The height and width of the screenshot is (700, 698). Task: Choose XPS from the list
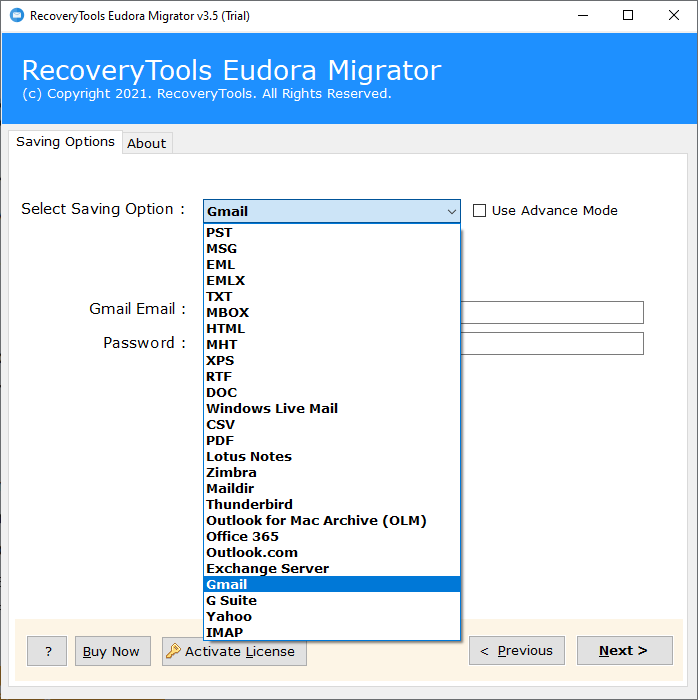tap(332, 361)
